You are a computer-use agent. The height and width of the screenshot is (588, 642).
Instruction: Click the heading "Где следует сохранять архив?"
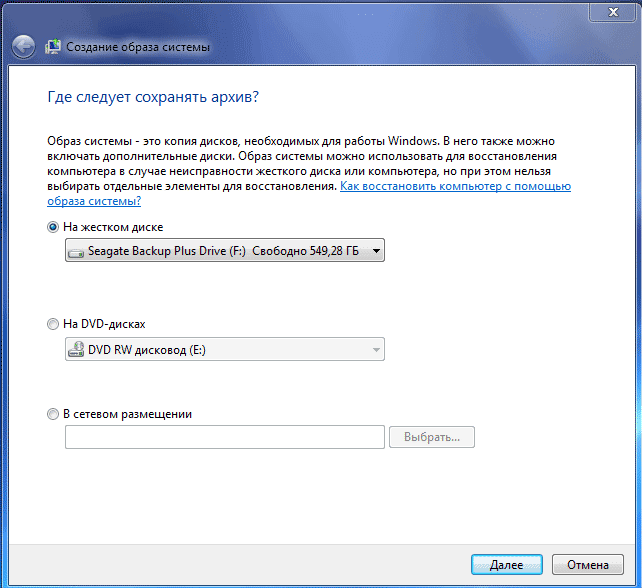pos(153,97)
